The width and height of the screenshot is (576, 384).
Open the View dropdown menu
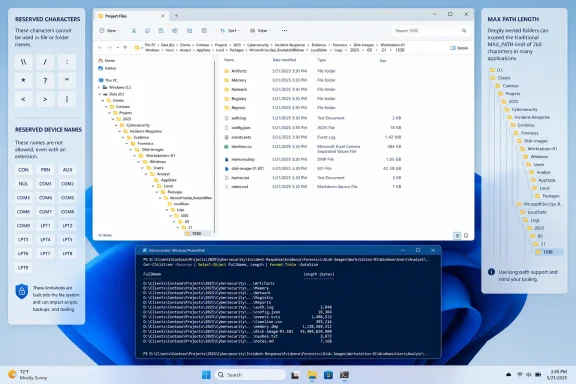pos(260,31)
